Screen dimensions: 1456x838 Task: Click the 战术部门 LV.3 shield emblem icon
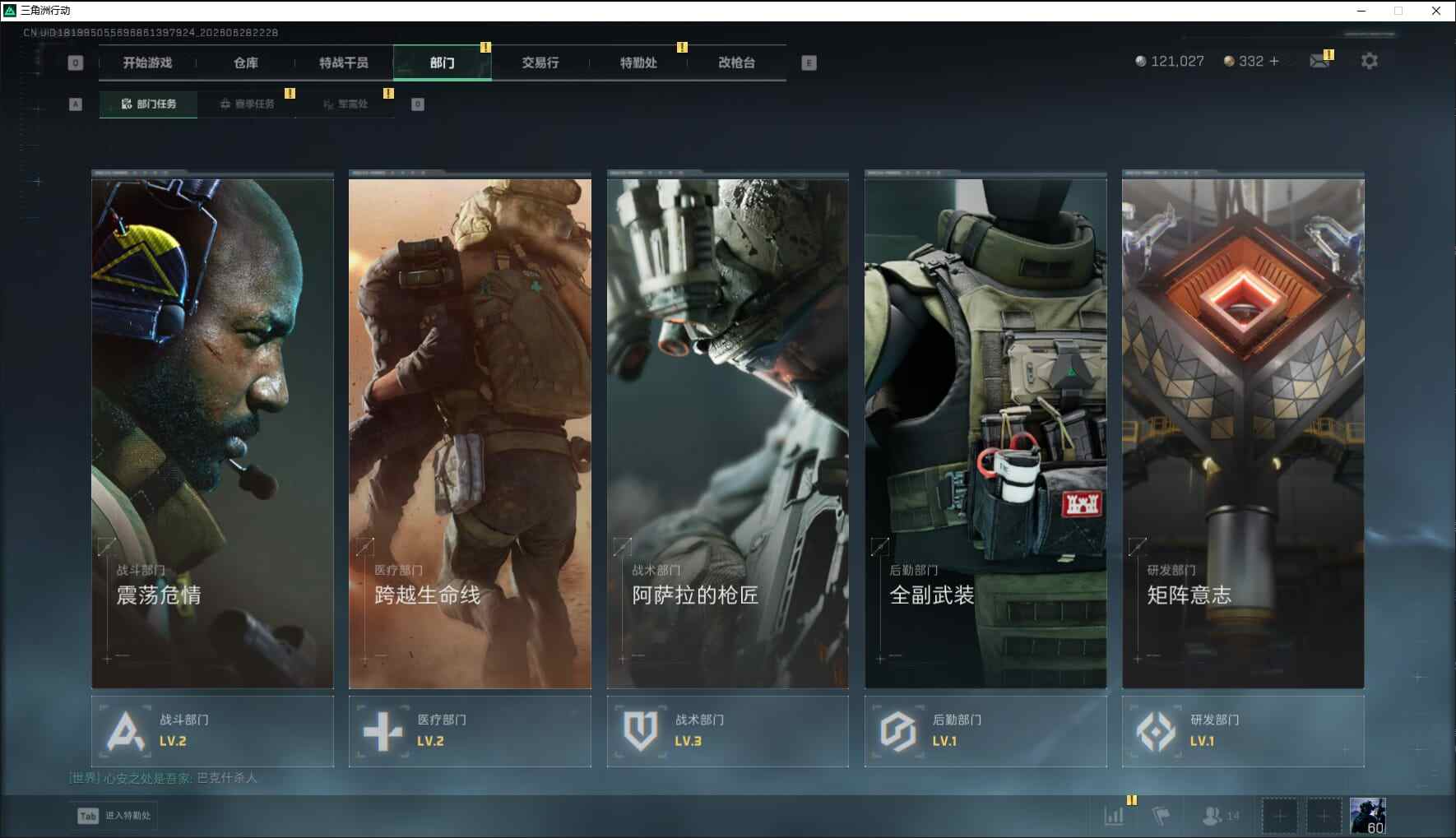pyautogui.click(x=641, y=731)
